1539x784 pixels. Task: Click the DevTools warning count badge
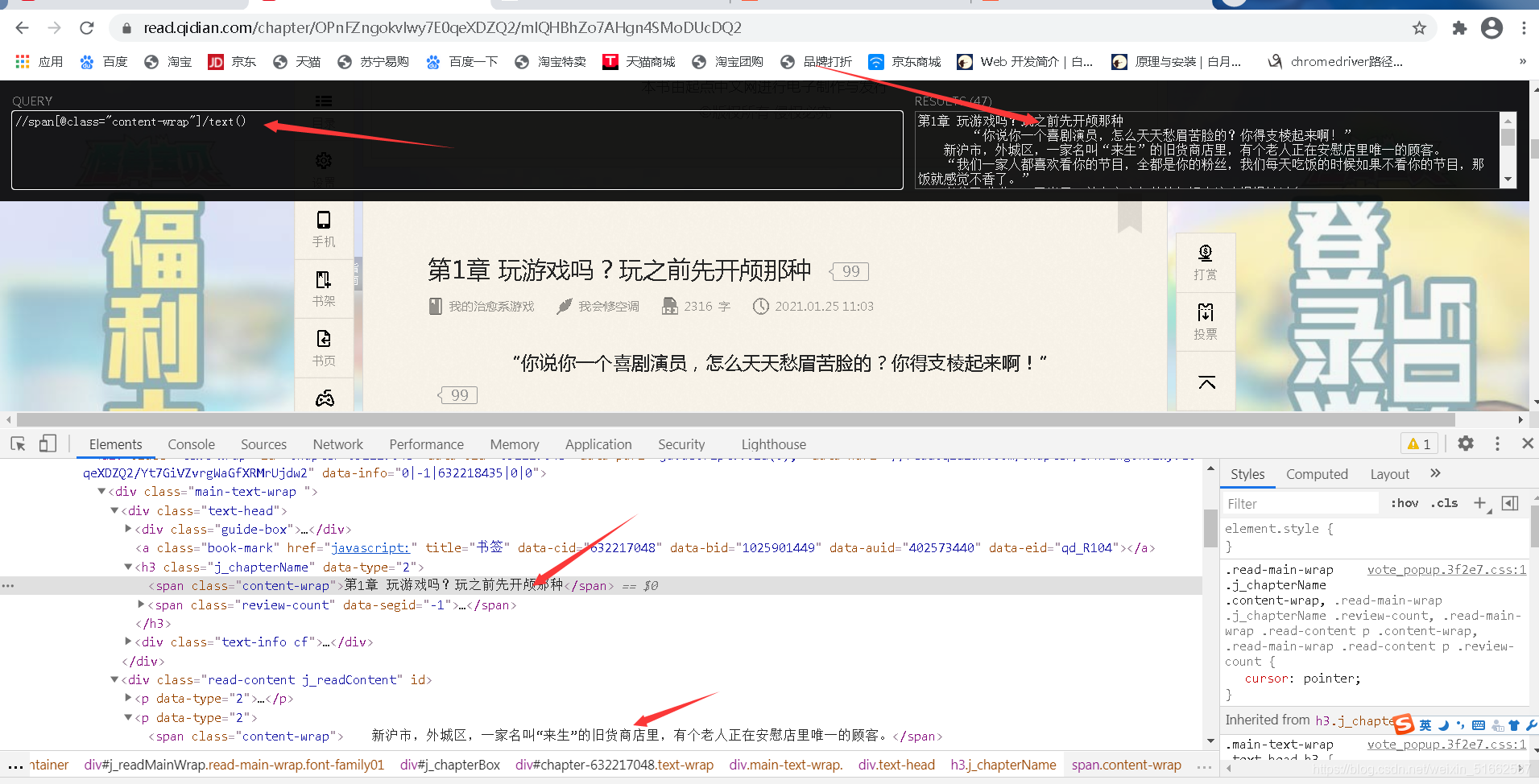pos(1419,444)
